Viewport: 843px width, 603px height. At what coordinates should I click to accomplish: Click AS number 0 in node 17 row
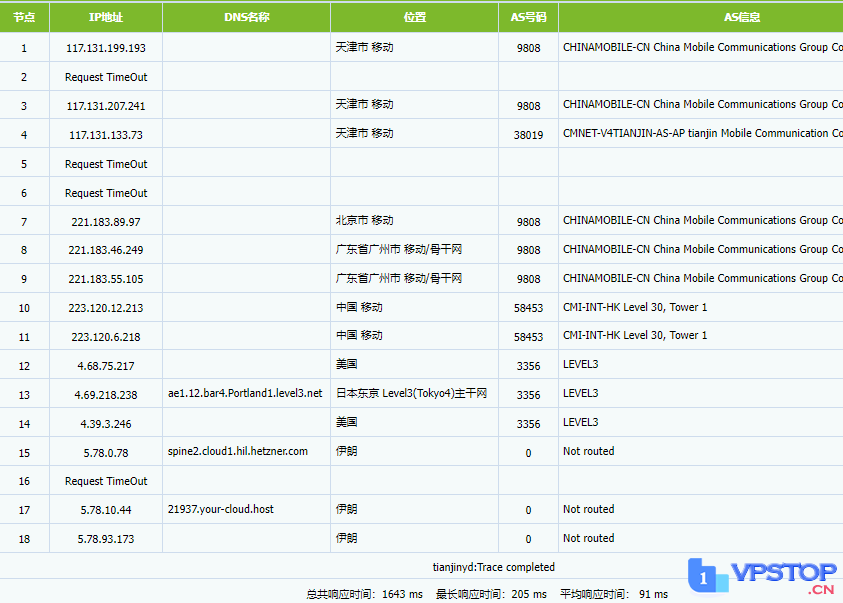tap(528, 510)
